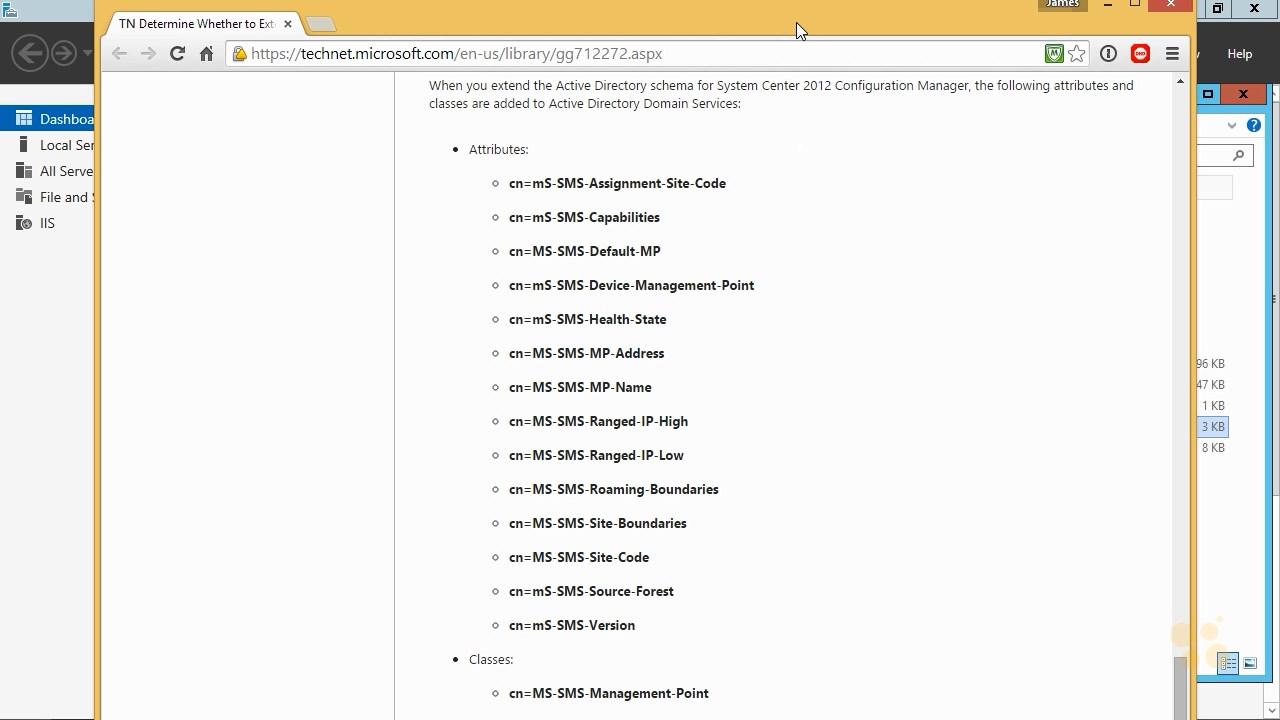Select the 47 KB file row in Explorer
This screenshot has height=720, width=1280.
(1211, 385)
